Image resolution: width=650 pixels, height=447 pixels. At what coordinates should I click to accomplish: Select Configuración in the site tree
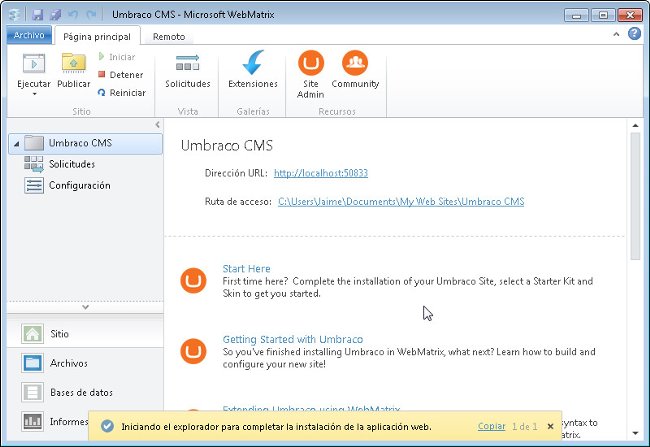tap(80, 185)
